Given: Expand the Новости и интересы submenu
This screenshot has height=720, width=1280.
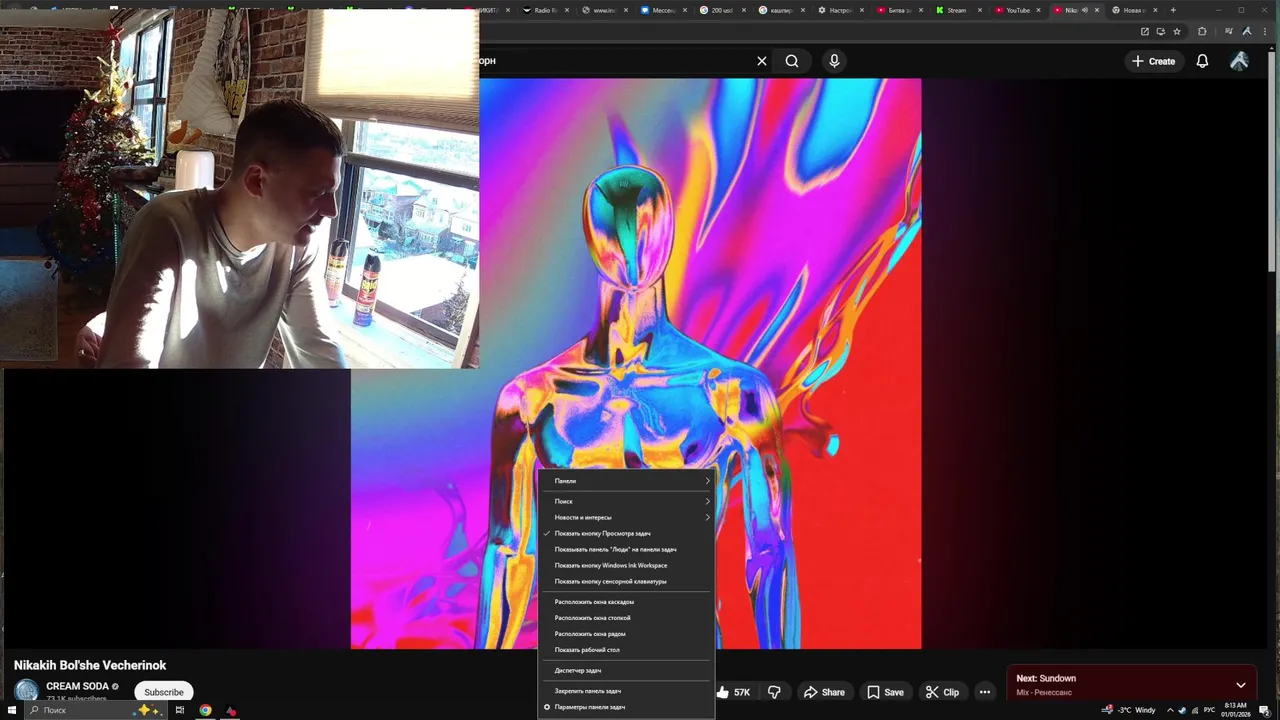Looking at the screenshot, I should click(627, 517).
